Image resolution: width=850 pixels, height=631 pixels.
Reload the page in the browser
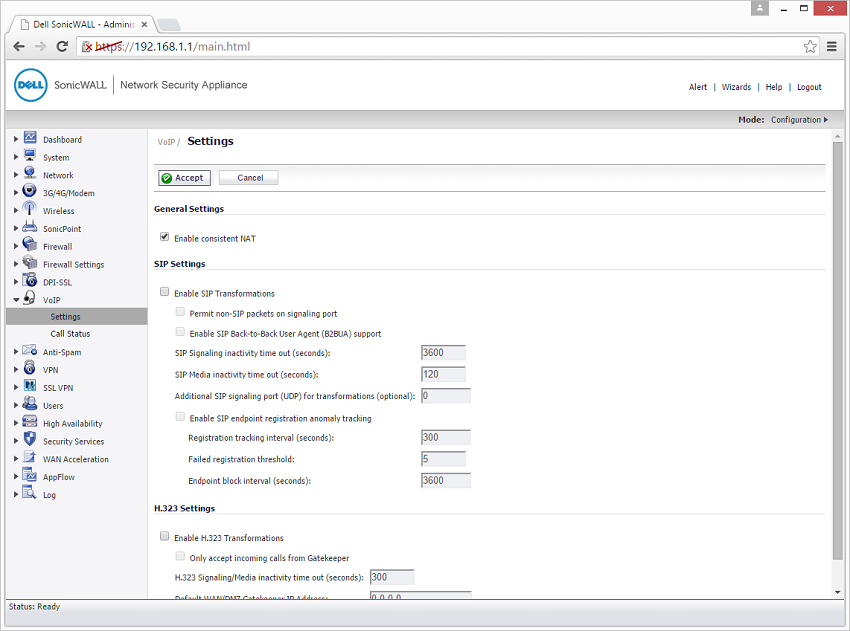(x=62, y=47)
